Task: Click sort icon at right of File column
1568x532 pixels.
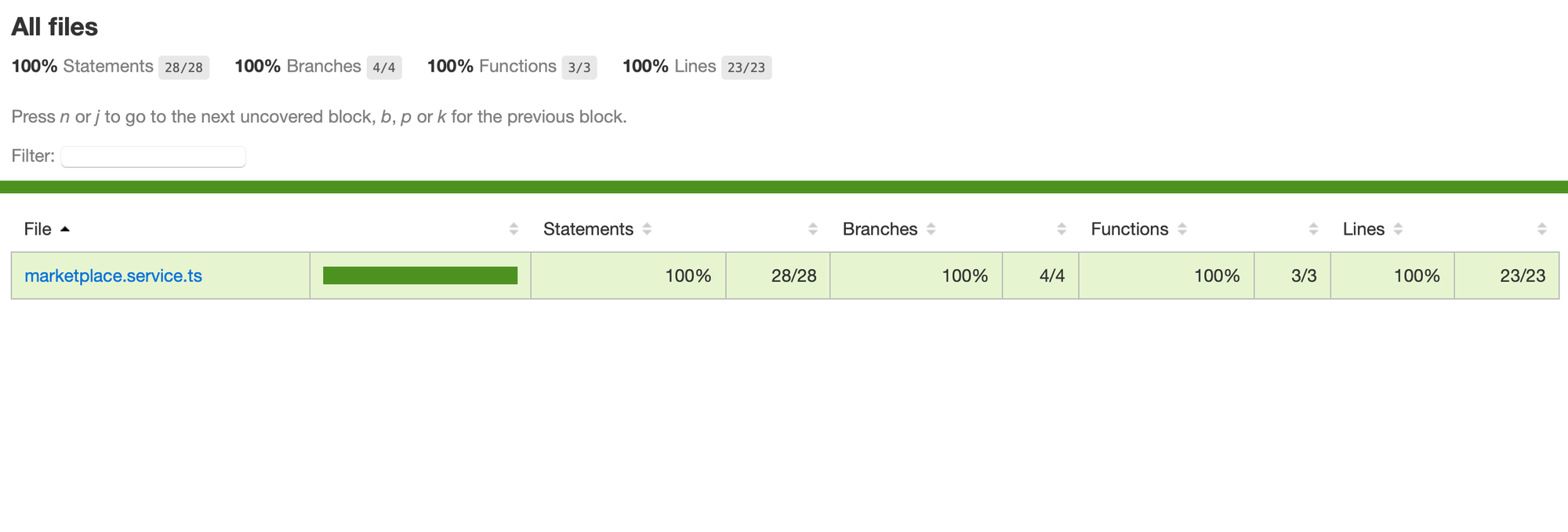Action: (x=514, y=229)
